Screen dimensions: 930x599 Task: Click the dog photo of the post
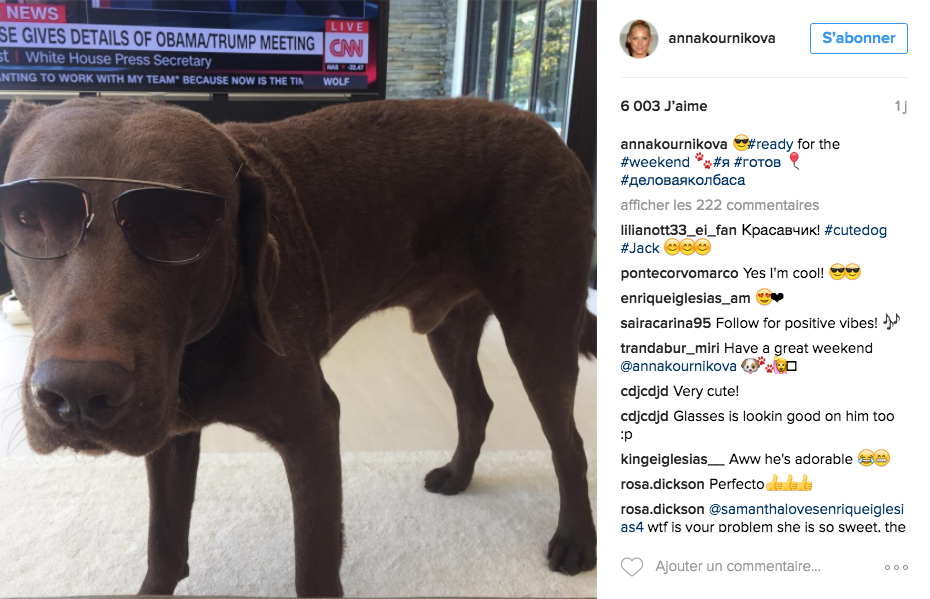tap(298, 300)
